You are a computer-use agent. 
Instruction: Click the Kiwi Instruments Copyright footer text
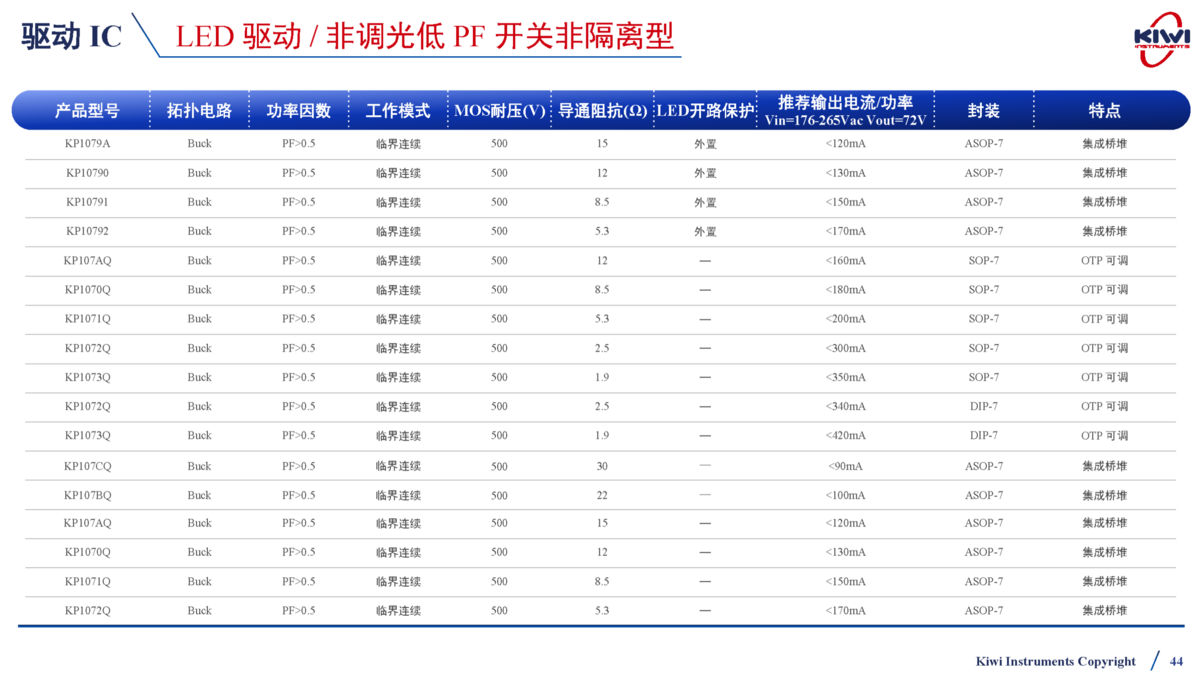point(1055,661)
